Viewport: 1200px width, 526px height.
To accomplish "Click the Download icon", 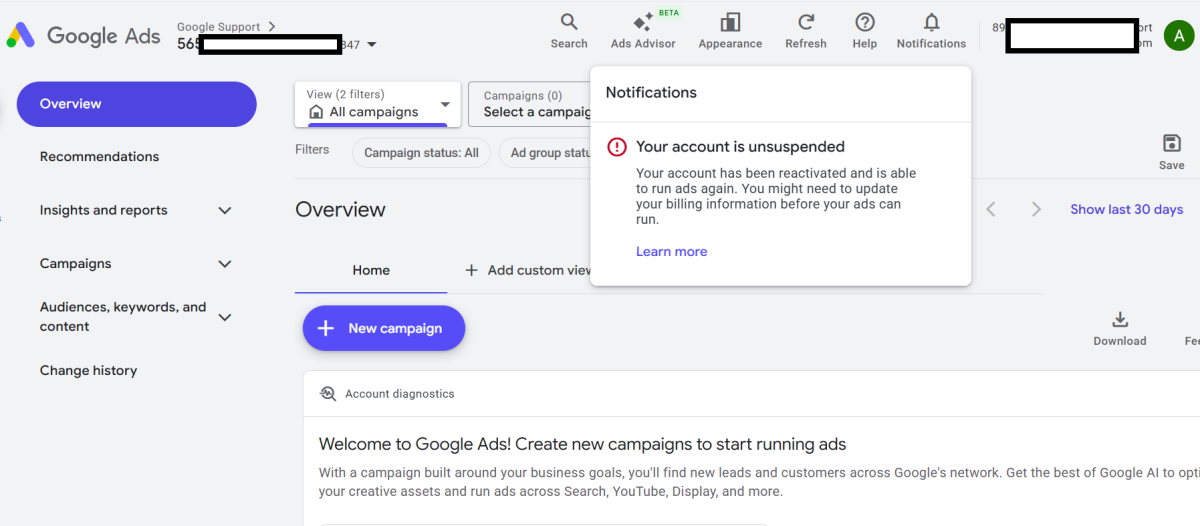I will pyautogui.click(x=1120, y=320).
